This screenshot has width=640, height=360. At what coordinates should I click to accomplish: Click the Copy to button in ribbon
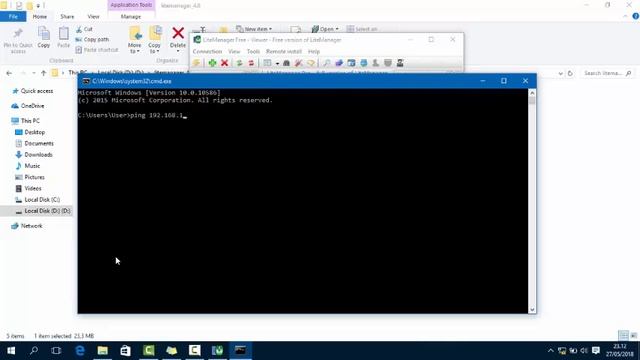pyautogui.click(x=154, y=40)
